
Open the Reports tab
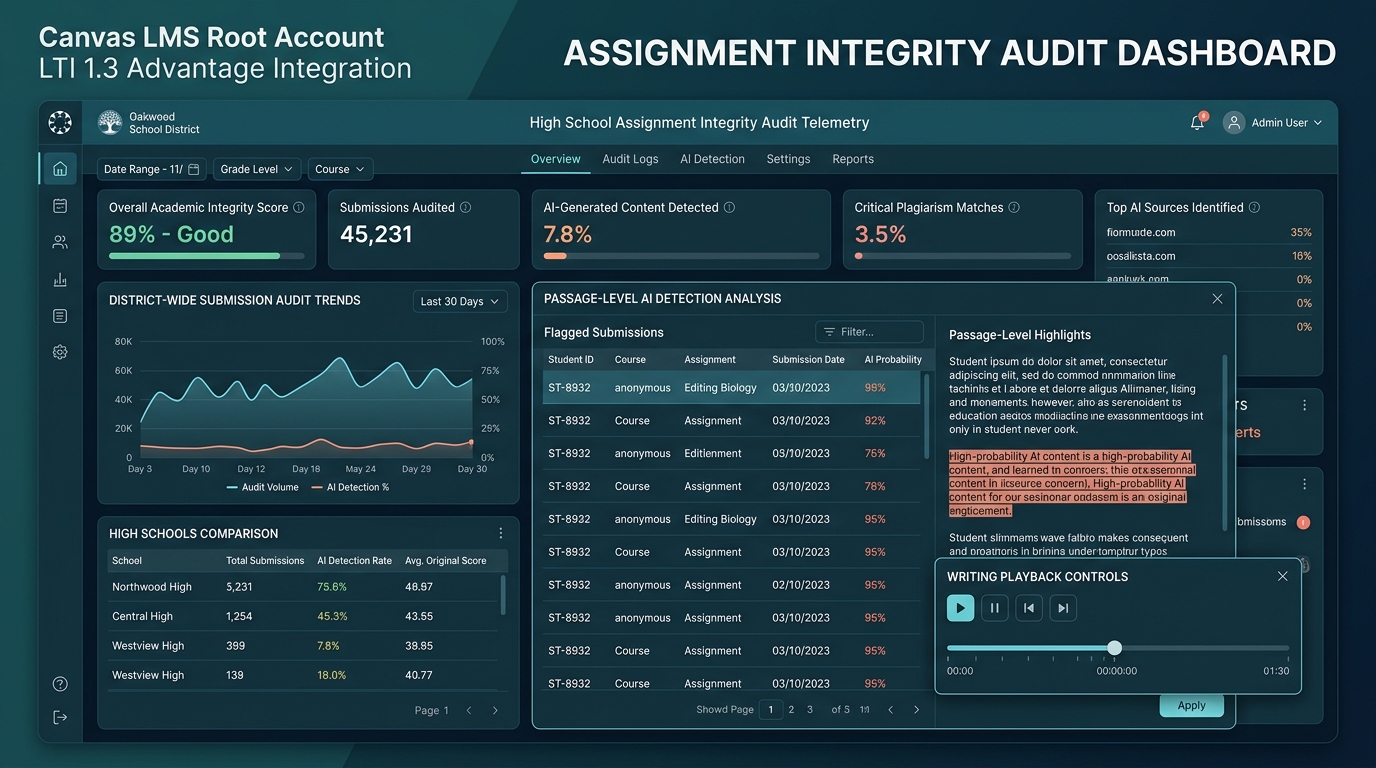853,159
